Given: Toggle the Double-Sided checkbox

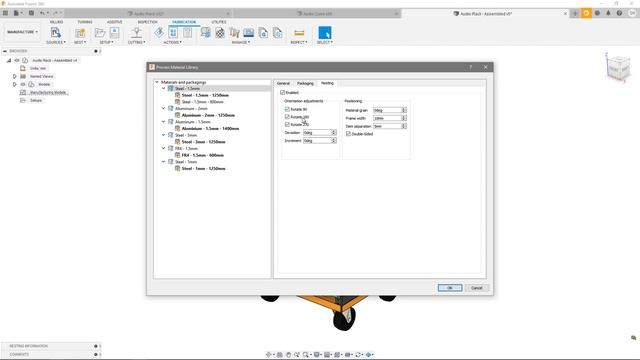Looking at the screenshot, I should [348, 134].
